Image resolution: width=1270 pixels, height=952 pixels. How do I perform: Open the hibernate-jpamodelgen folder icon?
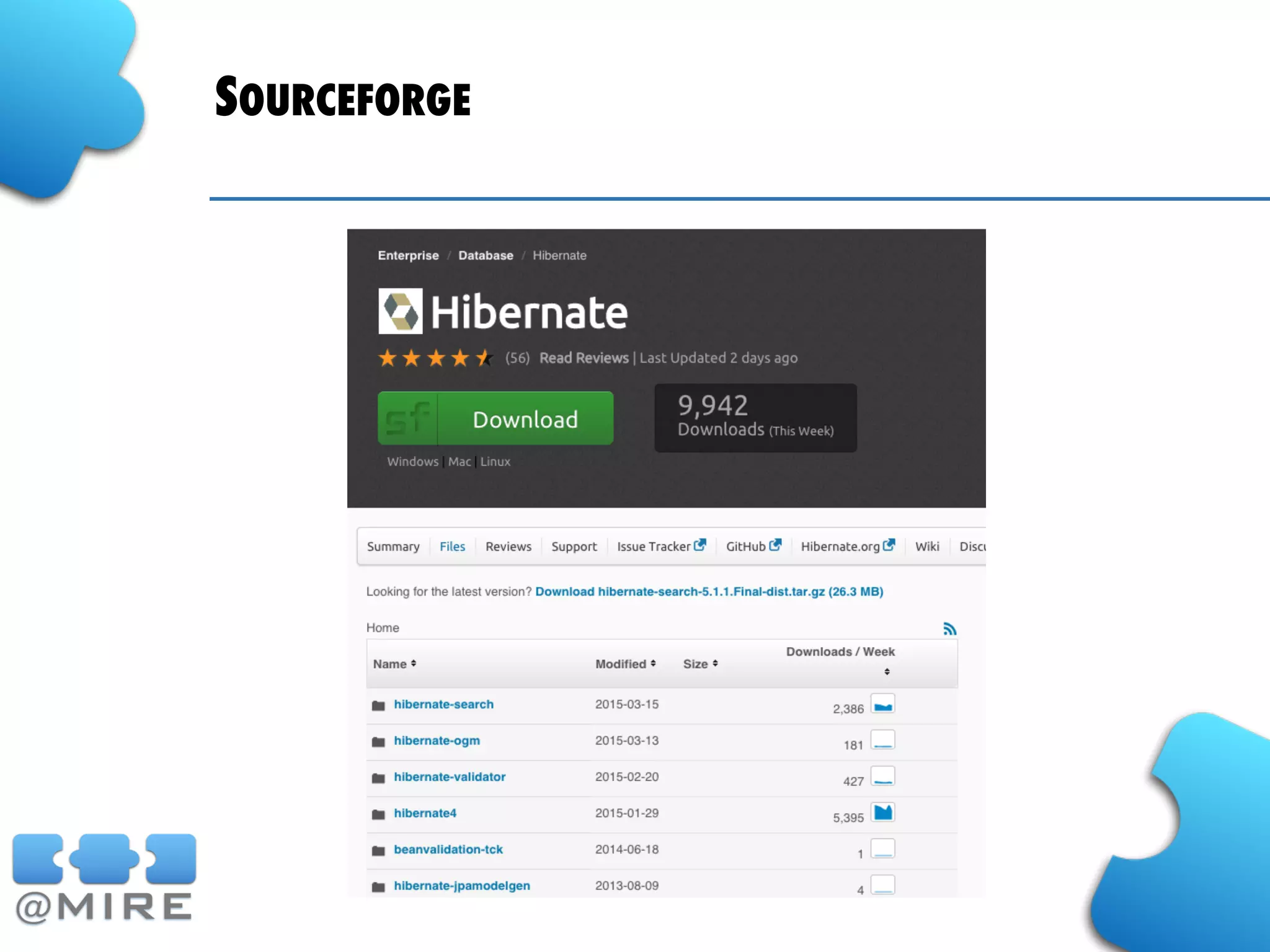(x=378, y=886)
